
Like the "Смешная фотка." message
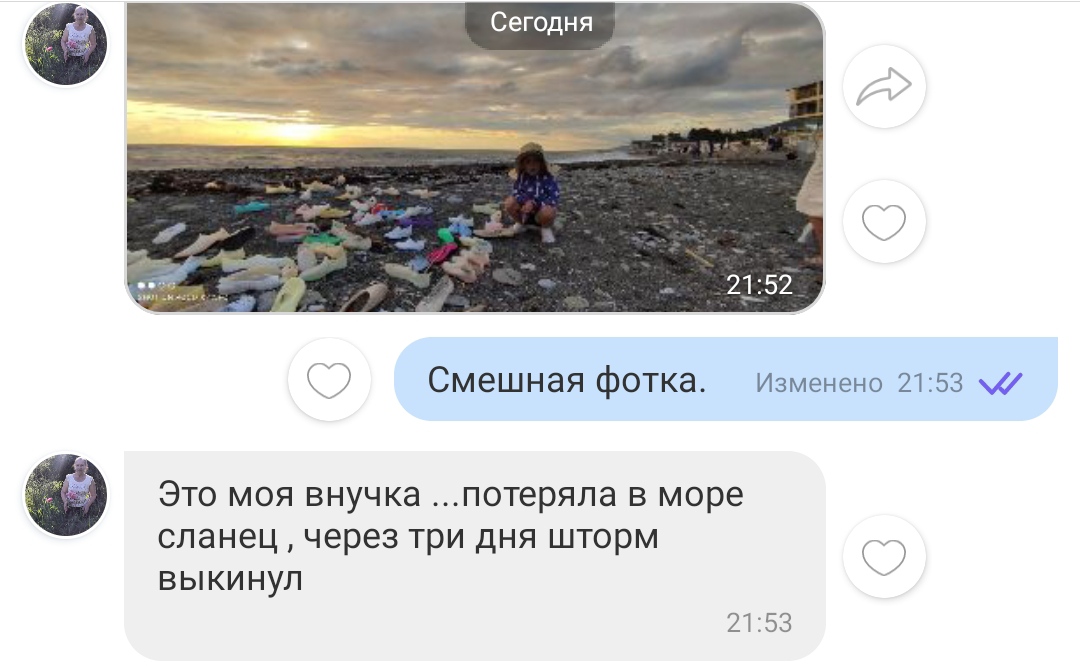pyautogui.click(x=329, y=379)
